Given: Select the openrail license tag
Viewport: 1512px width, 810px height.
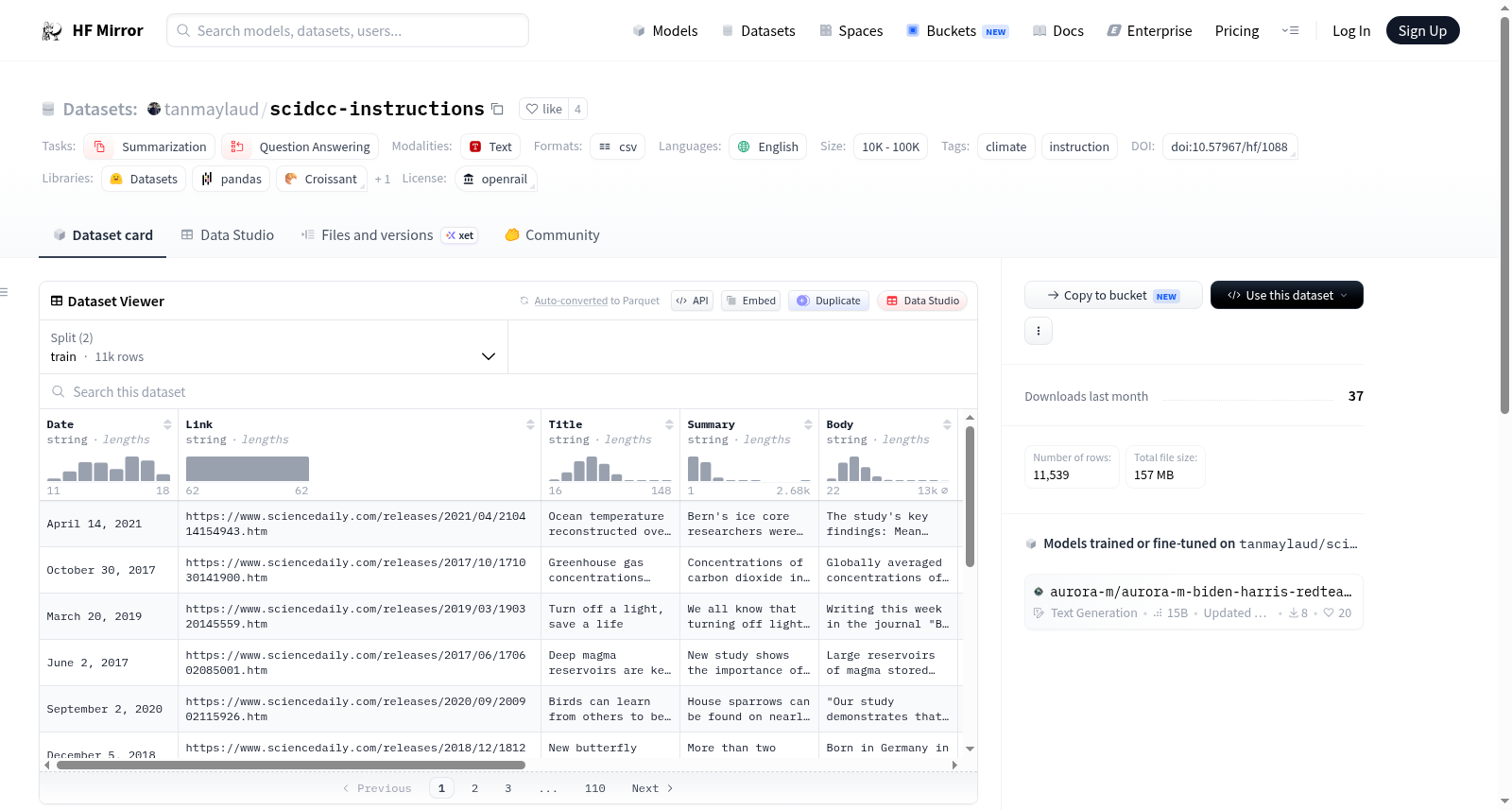Looking at the screenshot, I should 495,179.
